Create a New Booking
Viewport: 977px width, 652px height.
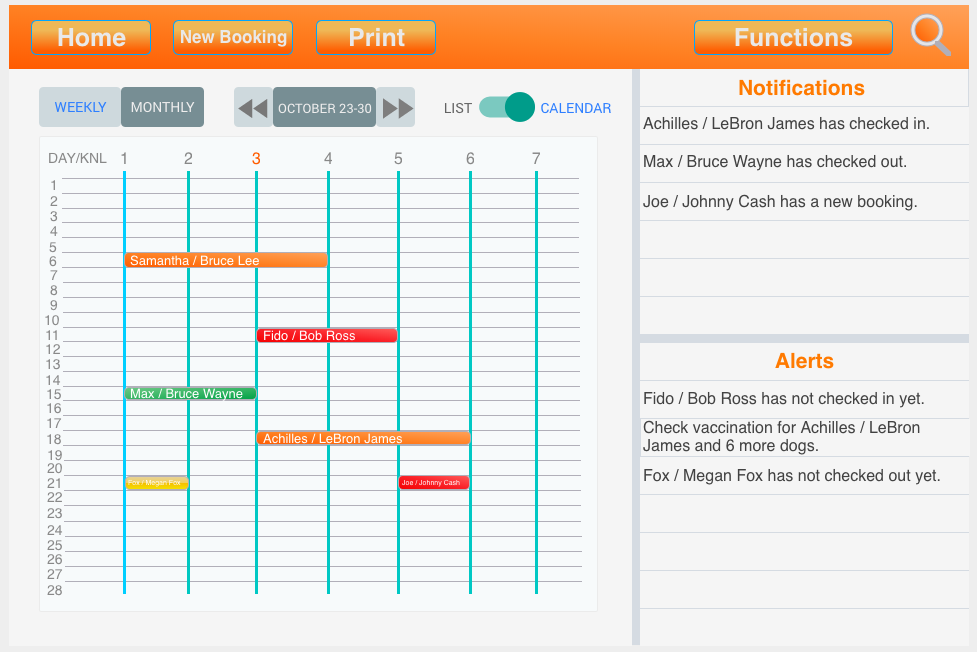233,38
